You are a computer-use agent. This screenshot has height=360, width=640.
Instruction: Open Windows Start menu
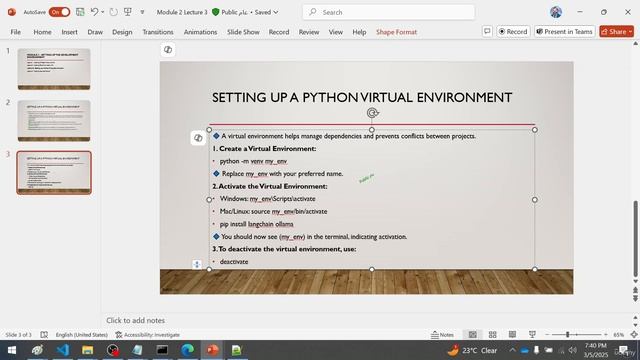pos(12,350)
